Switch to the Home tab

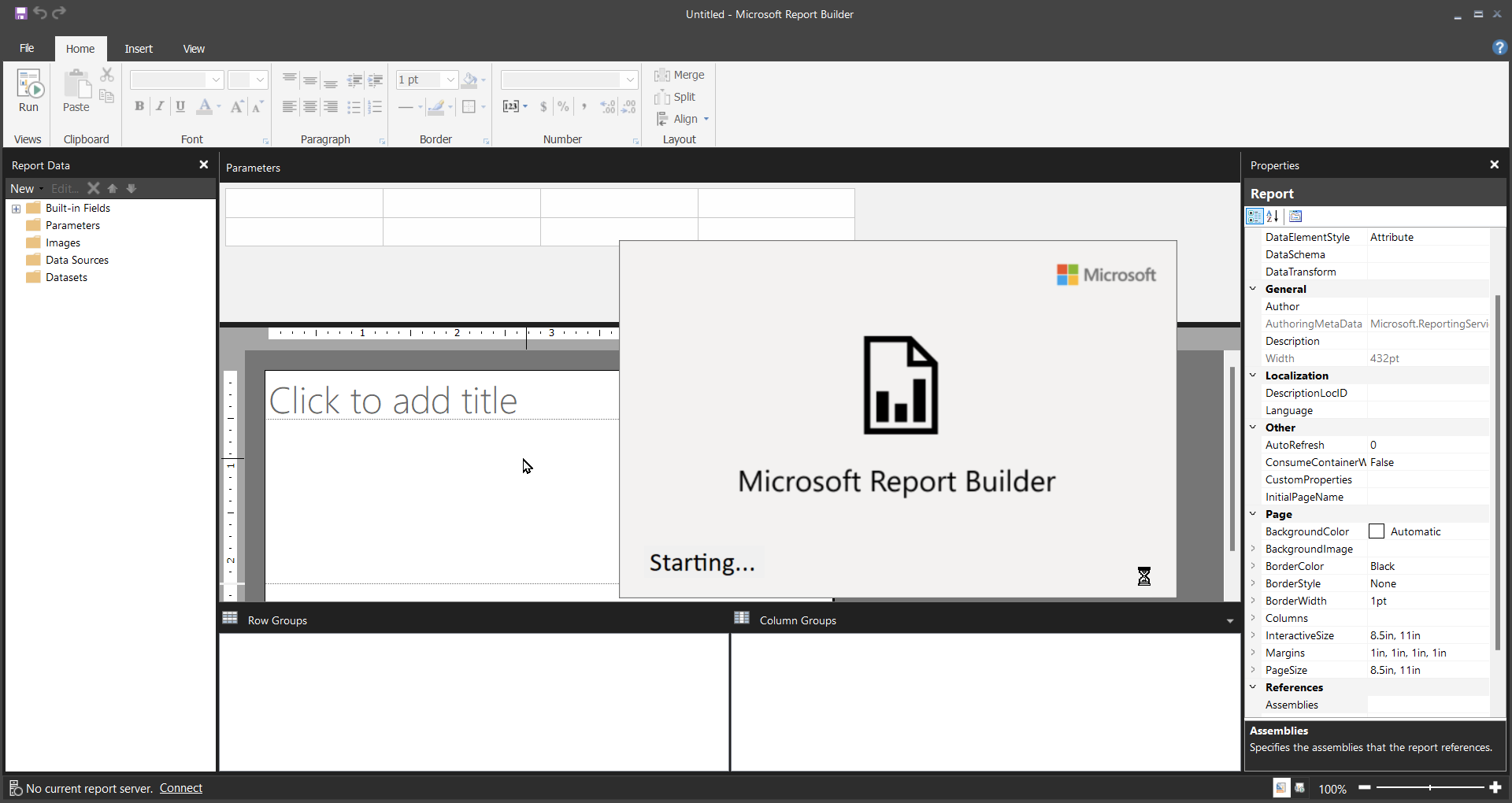(x=80, y=49)
